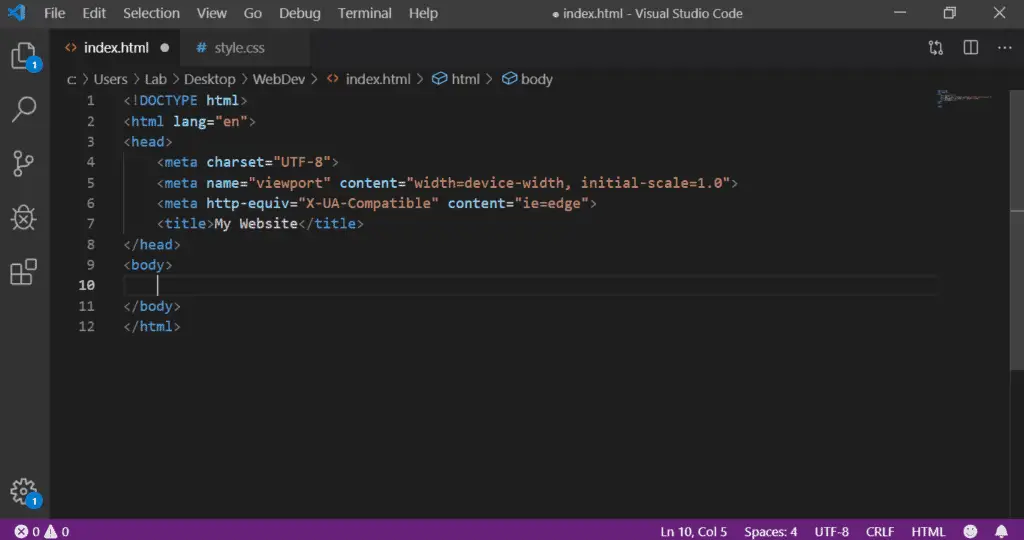Click the unsaved dot on index.html tab
The image size is (1024, 540).
165,48
